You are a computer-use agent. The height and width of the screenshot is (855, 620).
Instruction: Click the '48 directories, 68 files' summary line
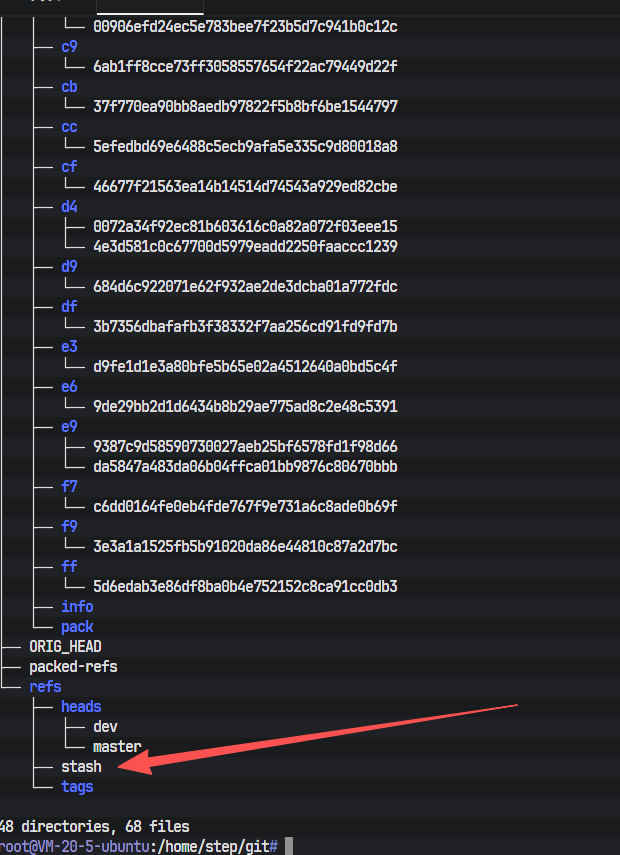point(94,827)
